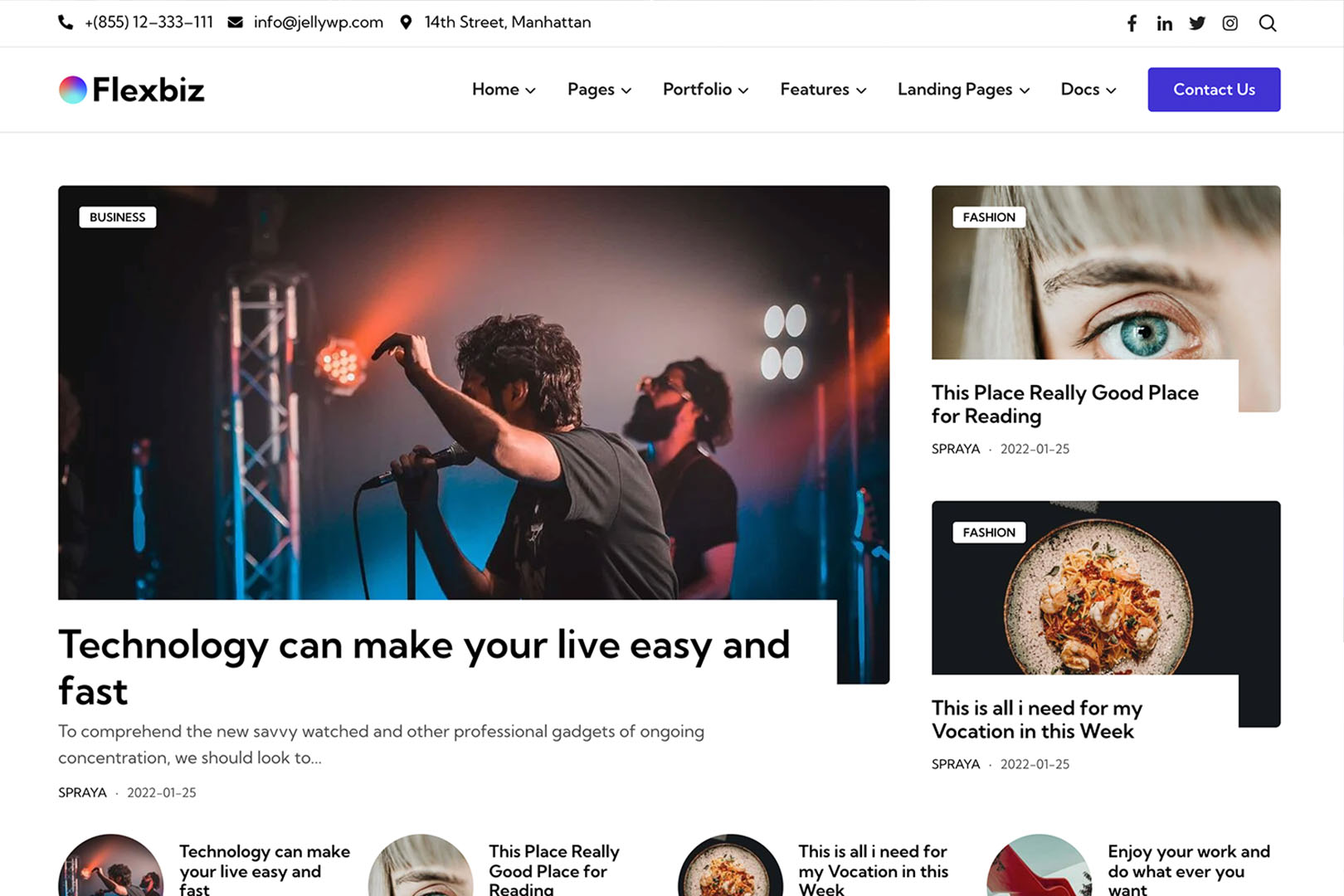The width and height of the screenshot is (1344, 896).
Task: Open the pasta dish post thumbnail
Action: (x=1105, y=588)
